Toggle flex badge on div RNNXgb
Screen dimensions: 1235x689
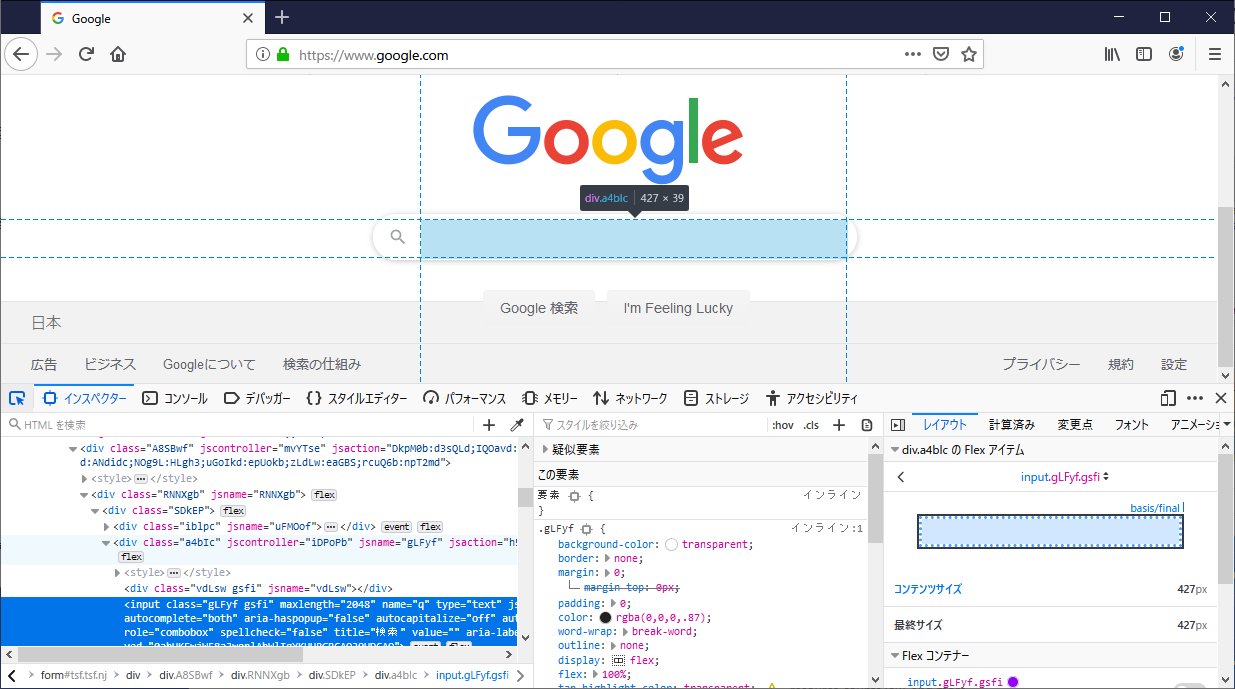point(324,494)
